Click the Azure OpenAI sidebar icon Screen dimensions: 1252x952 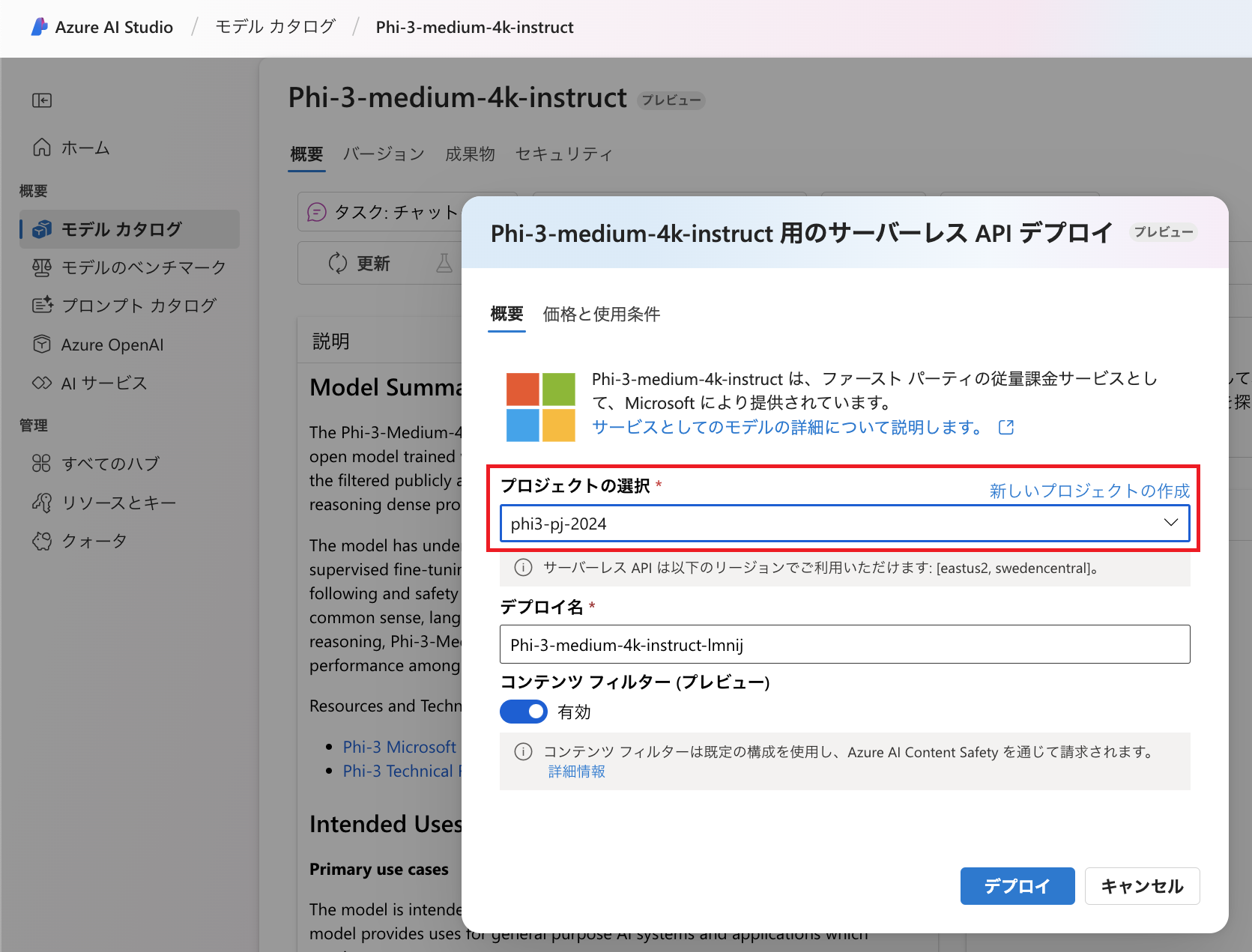pos(42,344)
